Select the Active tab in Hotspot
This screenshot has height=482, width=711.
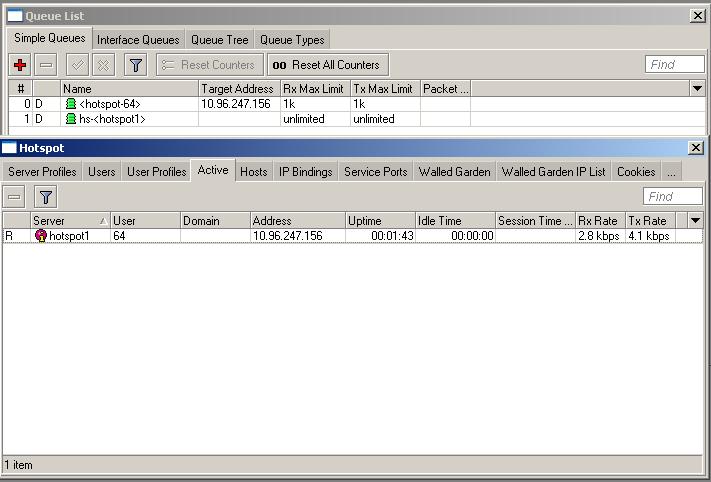tap(213, 170)
